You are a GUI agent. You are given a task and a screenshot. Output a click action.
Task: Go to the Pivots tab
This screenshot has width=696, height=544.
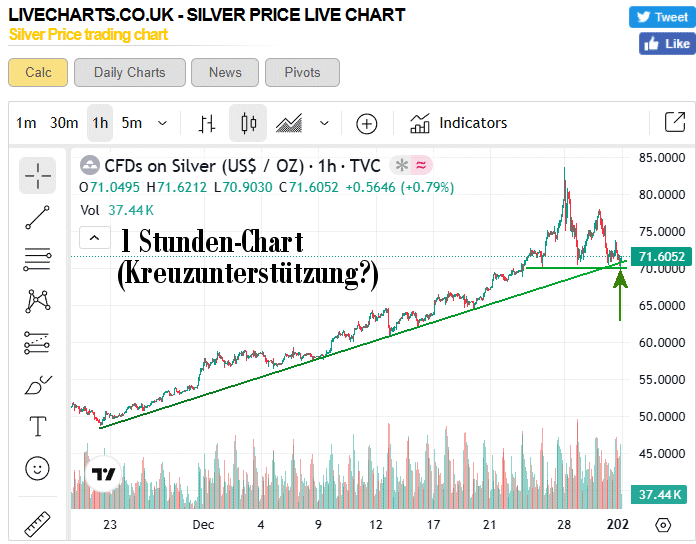(302, 72)
